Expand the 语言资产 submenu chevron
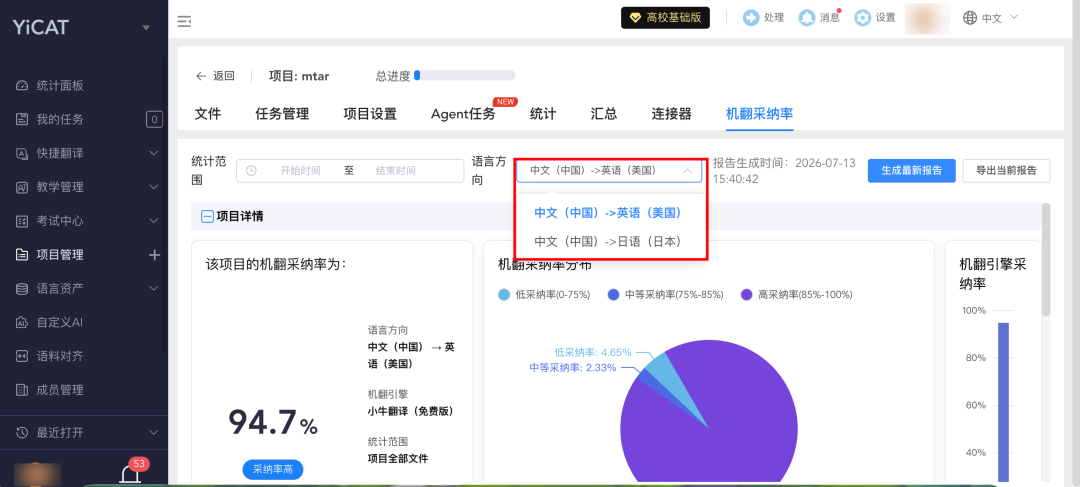1080x487 pixels. pos(154,288)
